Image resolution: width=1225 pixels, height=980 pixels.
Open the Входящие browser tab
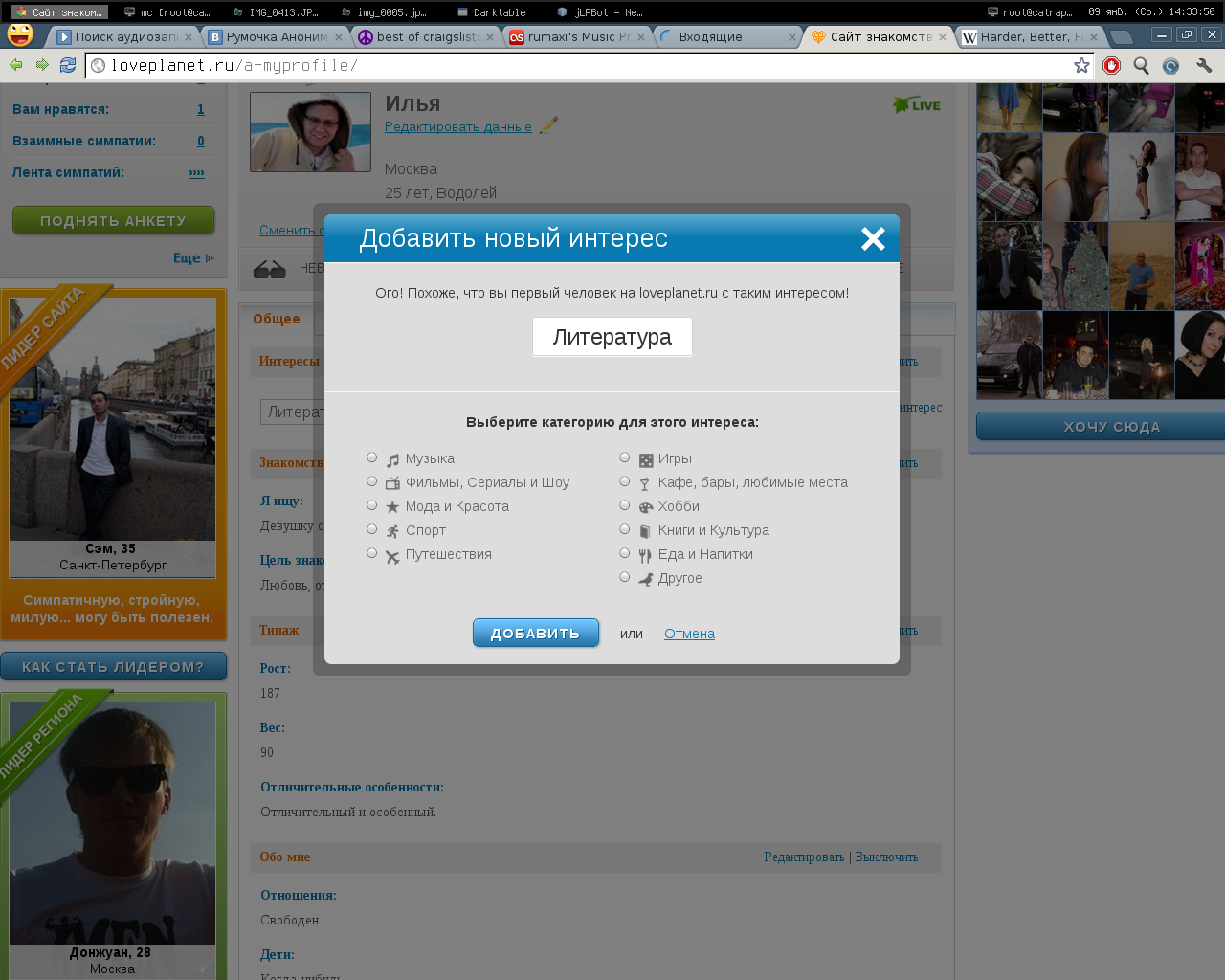pos(728,36)
